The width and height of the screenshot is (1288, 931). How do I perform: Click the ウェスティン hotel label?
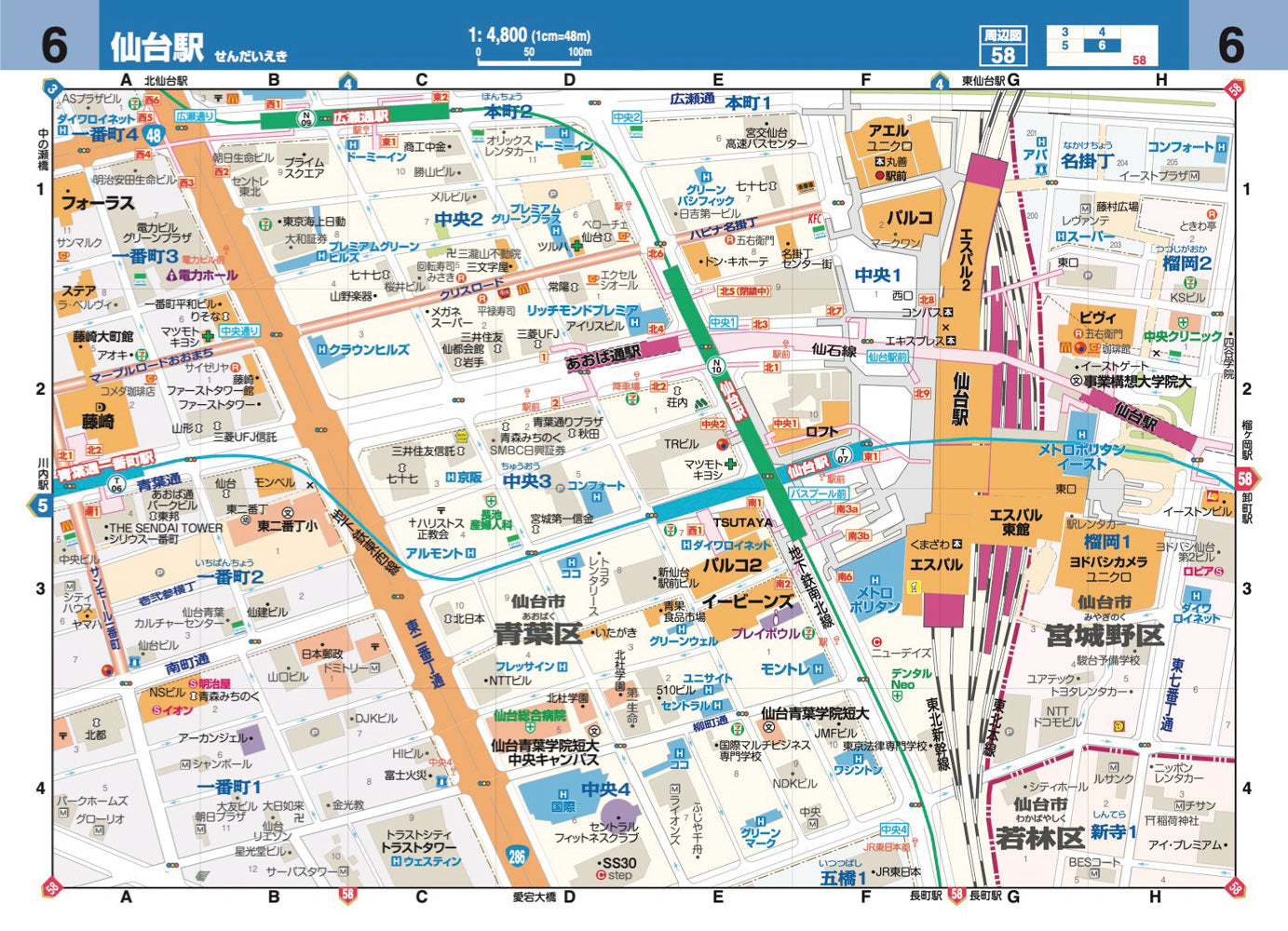click(x=432, y=861)
